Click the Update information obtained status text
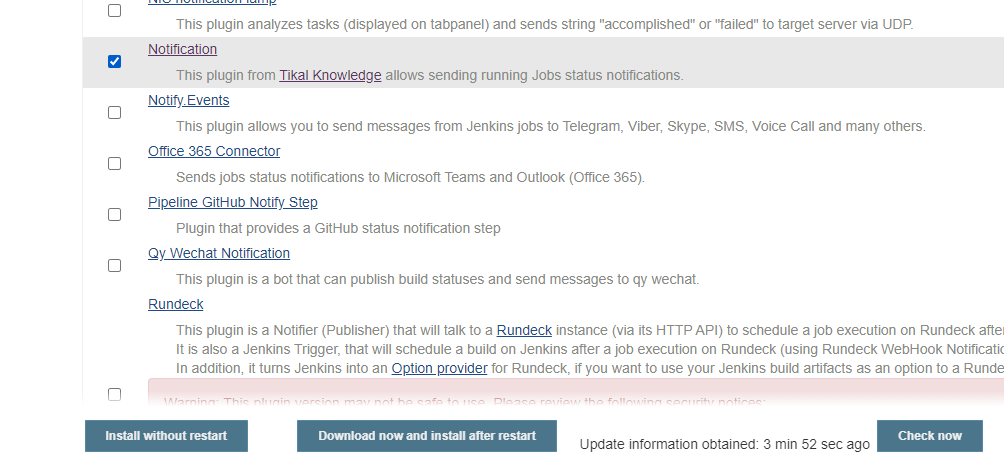The height and width of the screenshot is (465, 1004). [x=724, y=443]
